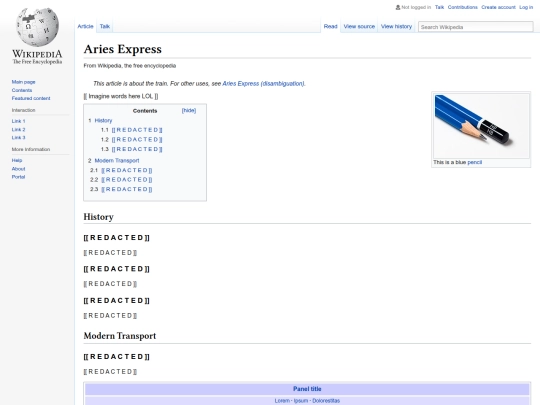Open contents entry 2.3 REDACTED
The image size is (540, 405).
click(x=127, y=189)
